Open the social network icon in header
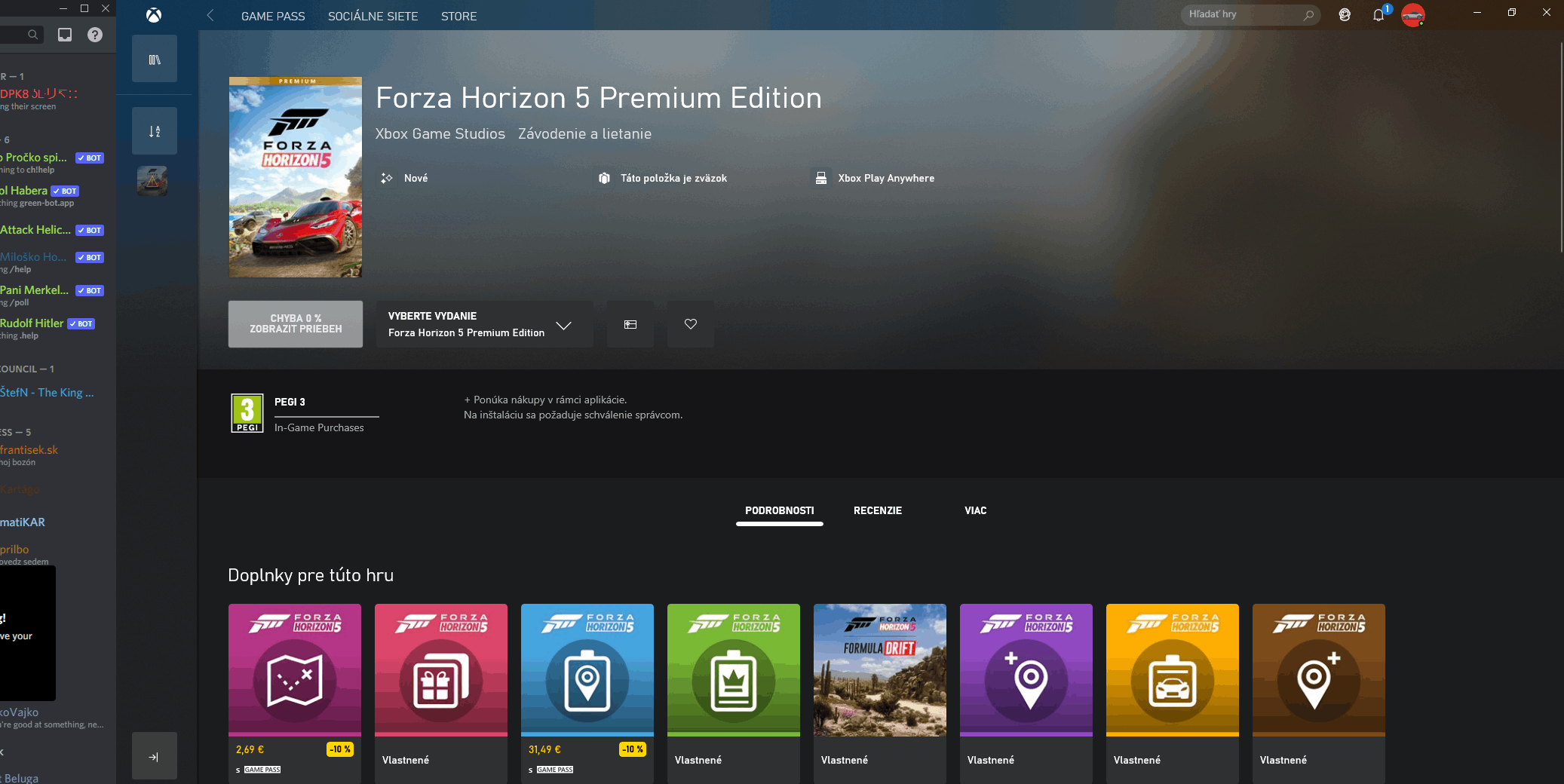 click(x=1345, y=14)
